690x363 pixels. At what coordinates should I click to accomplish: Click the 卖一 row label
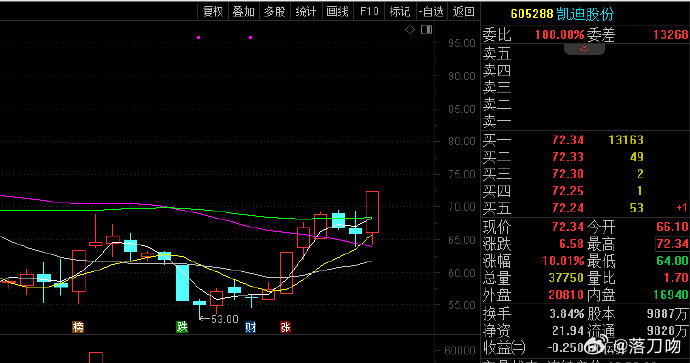coord(497,121)
